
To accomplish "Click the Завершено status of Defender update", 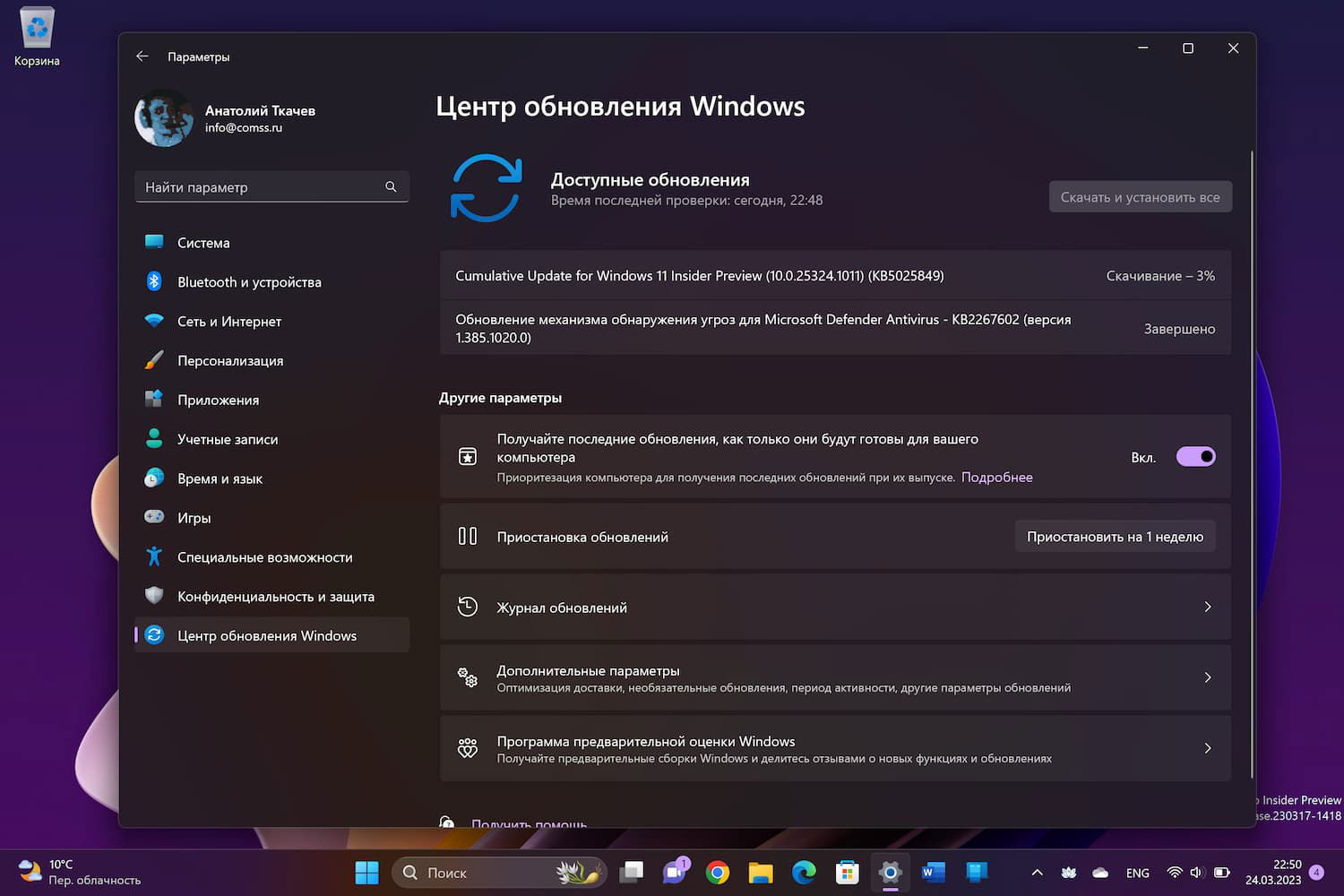I will pos(1179,329).
